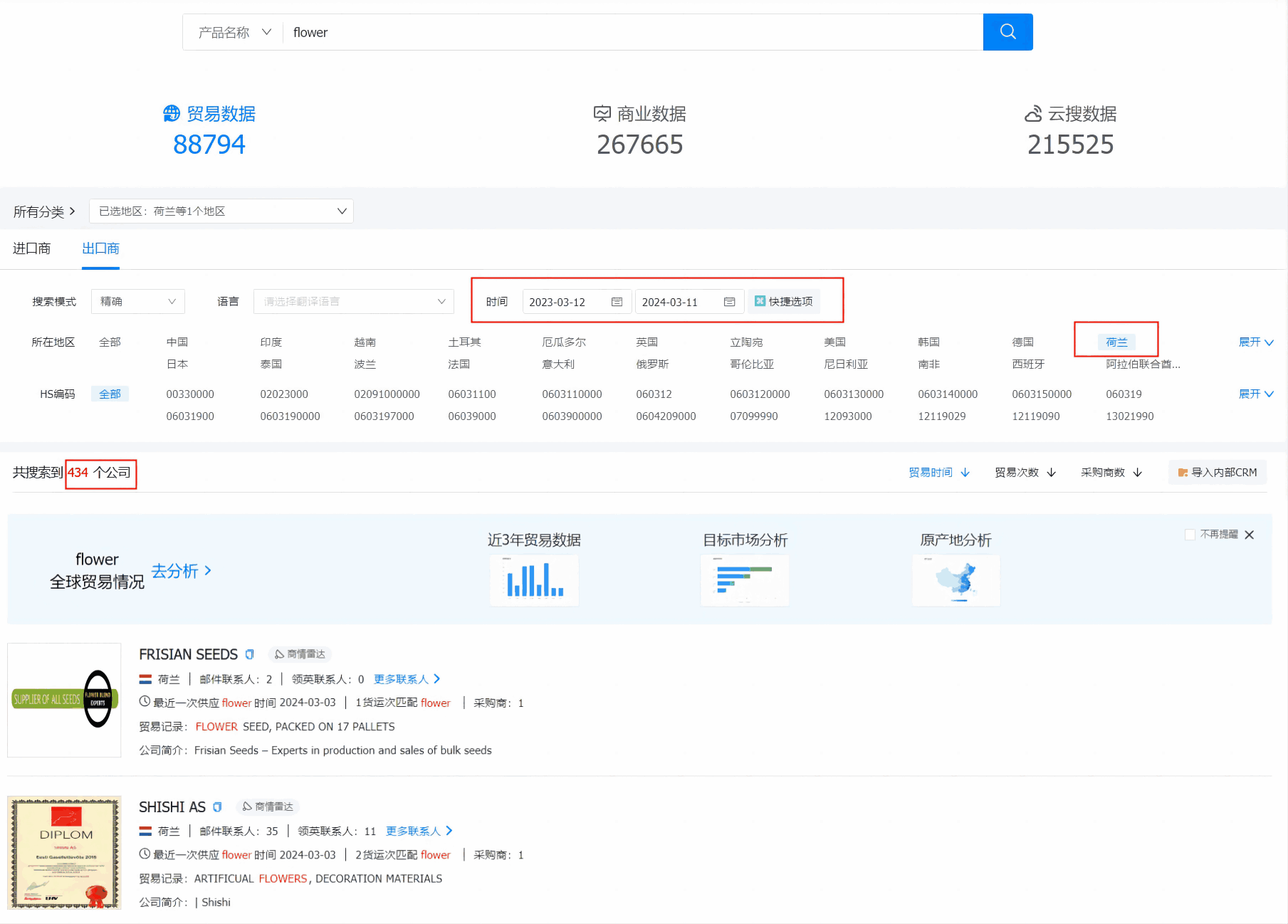Screen dimensions: 1288x924
Task: Select 全部 under HS编码 filter
Action: click(110, 394)
